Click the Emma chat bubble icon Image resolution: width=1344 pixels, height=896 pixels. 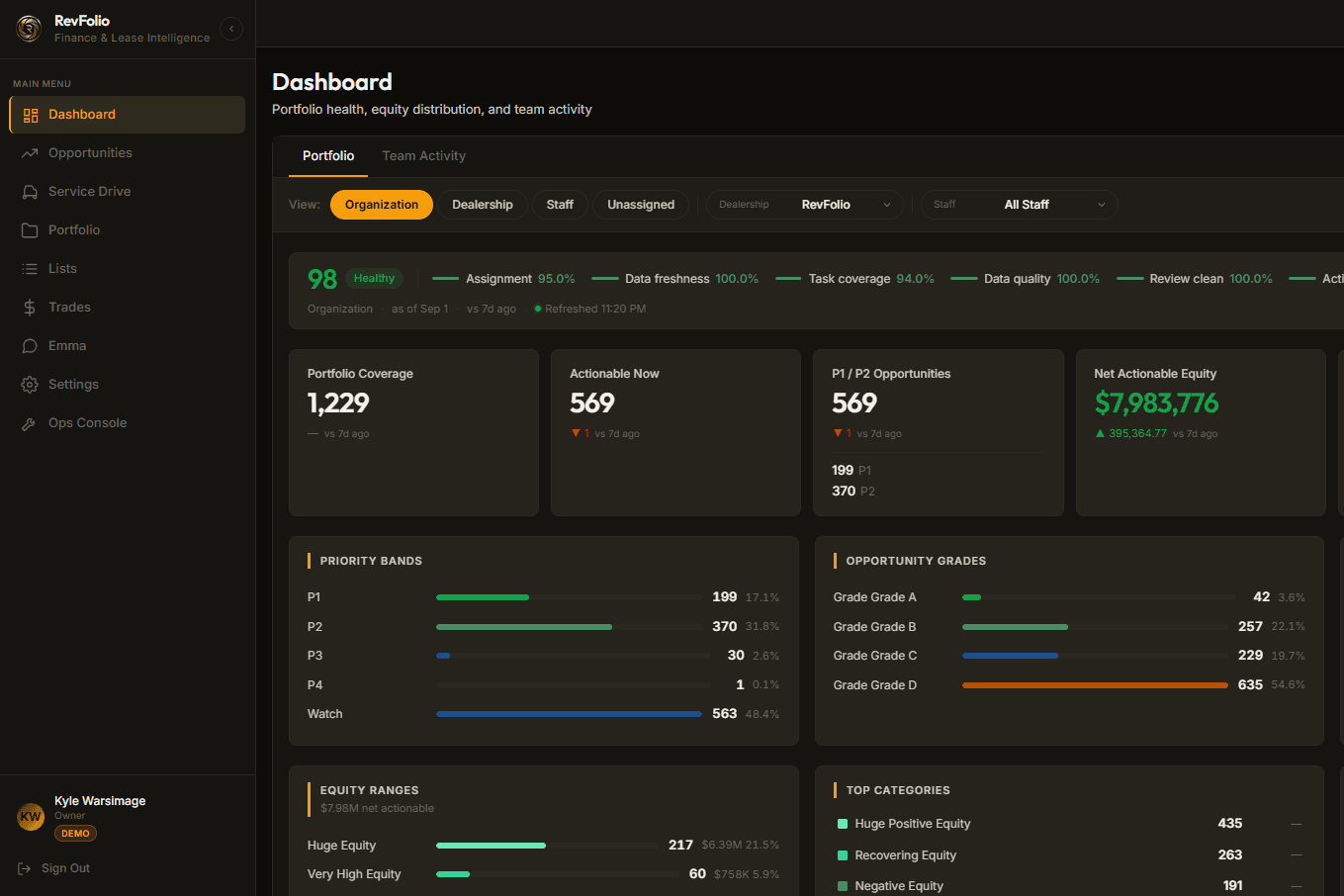(30, 346)
